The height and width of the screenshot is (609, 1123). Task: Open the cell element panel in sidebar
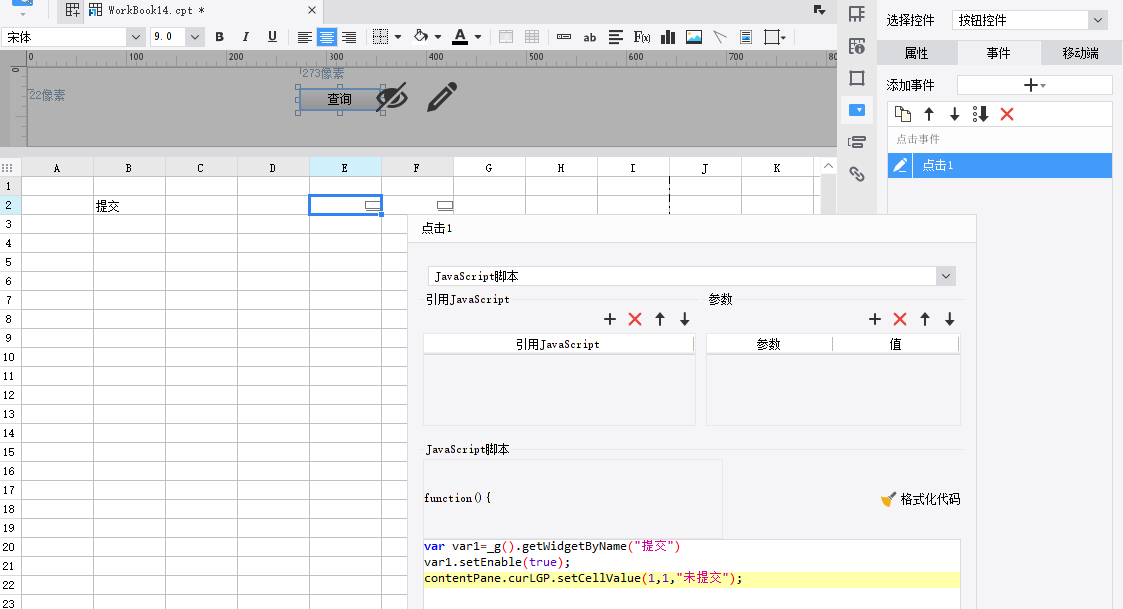[857, 14]
